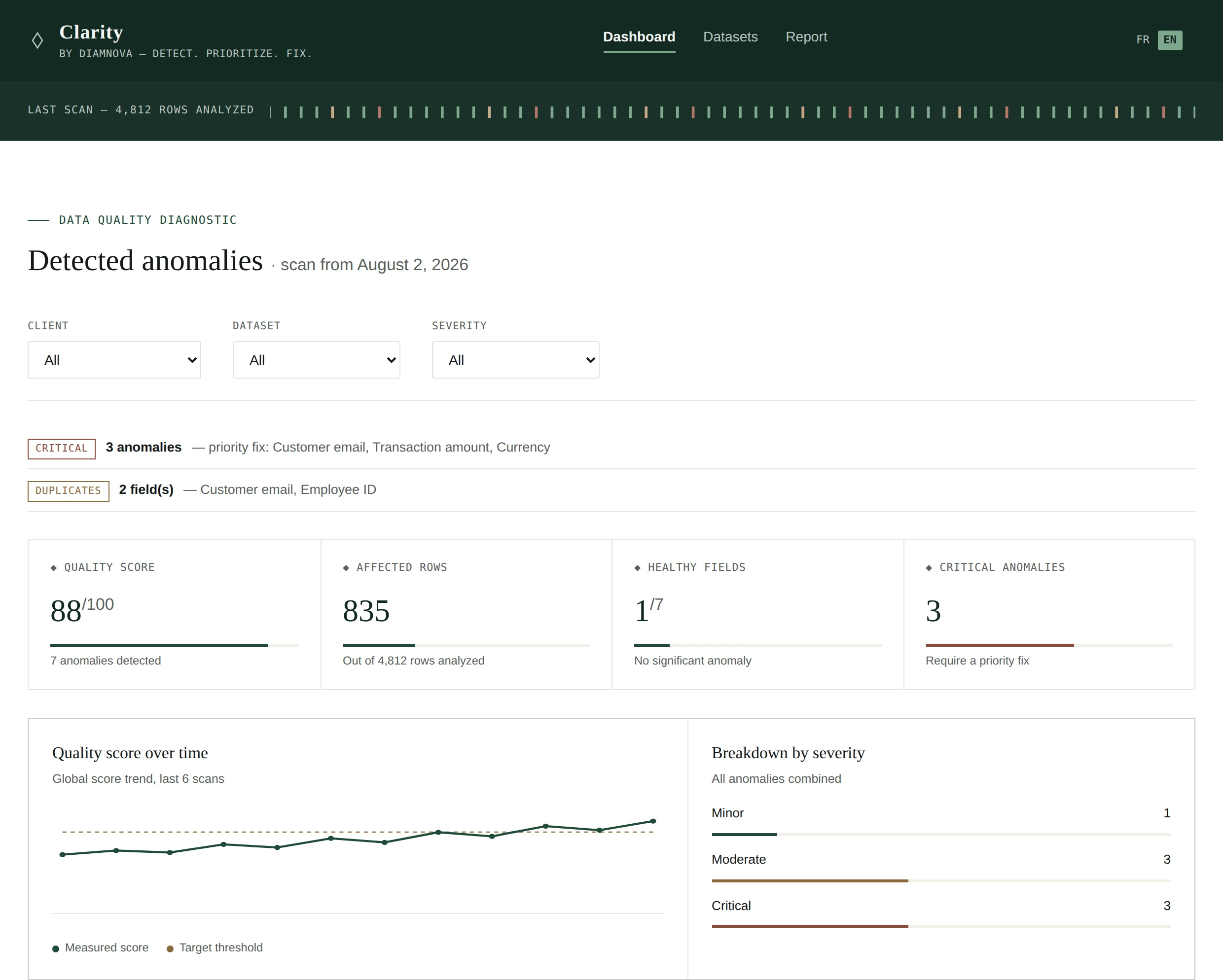Image resolution: width=1223 pixels, height=980 pixels.
Task: Click the 835 affected rows value
Action: tap(366, 611)
